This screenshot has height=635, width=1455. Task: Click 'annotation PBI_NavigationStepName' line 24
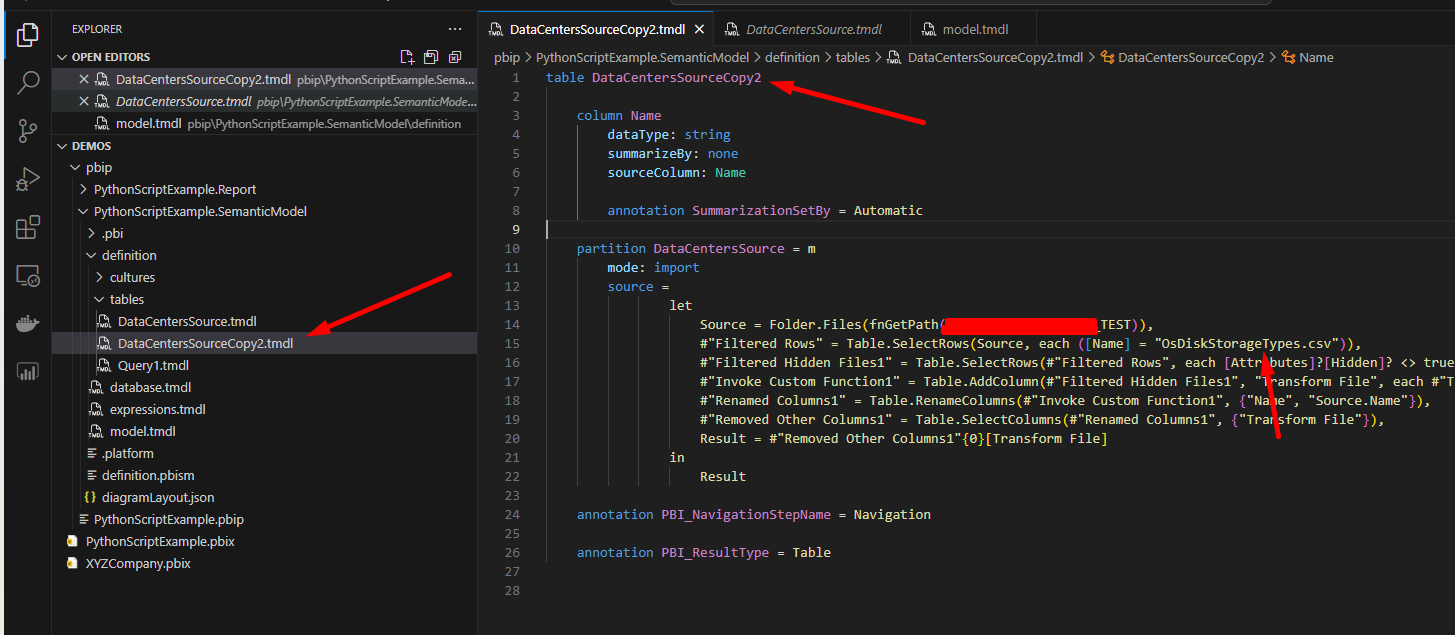click(x=754, y=514)
